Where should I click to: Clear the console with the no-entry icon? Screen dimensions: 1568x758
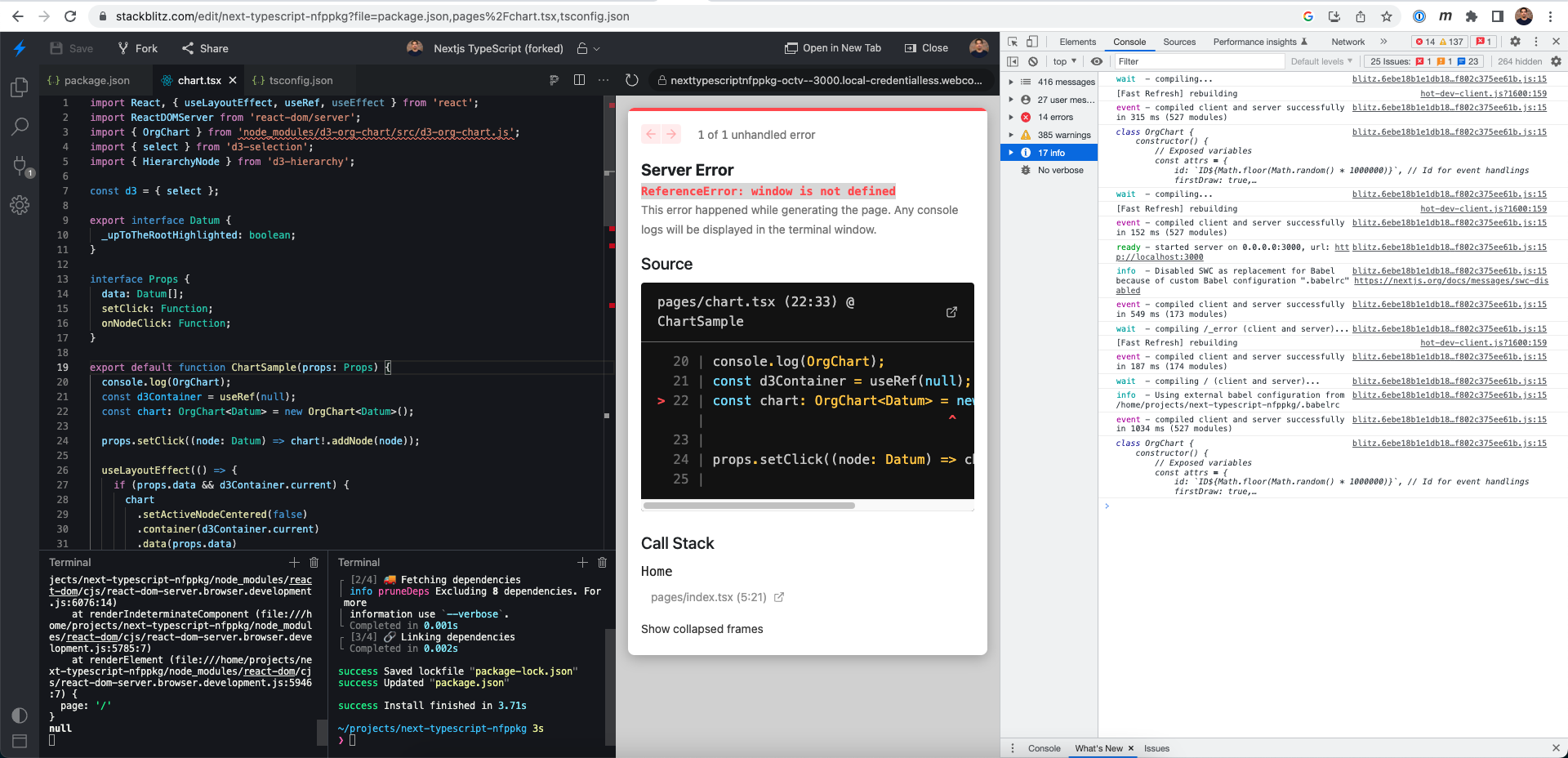[1033, 61]
